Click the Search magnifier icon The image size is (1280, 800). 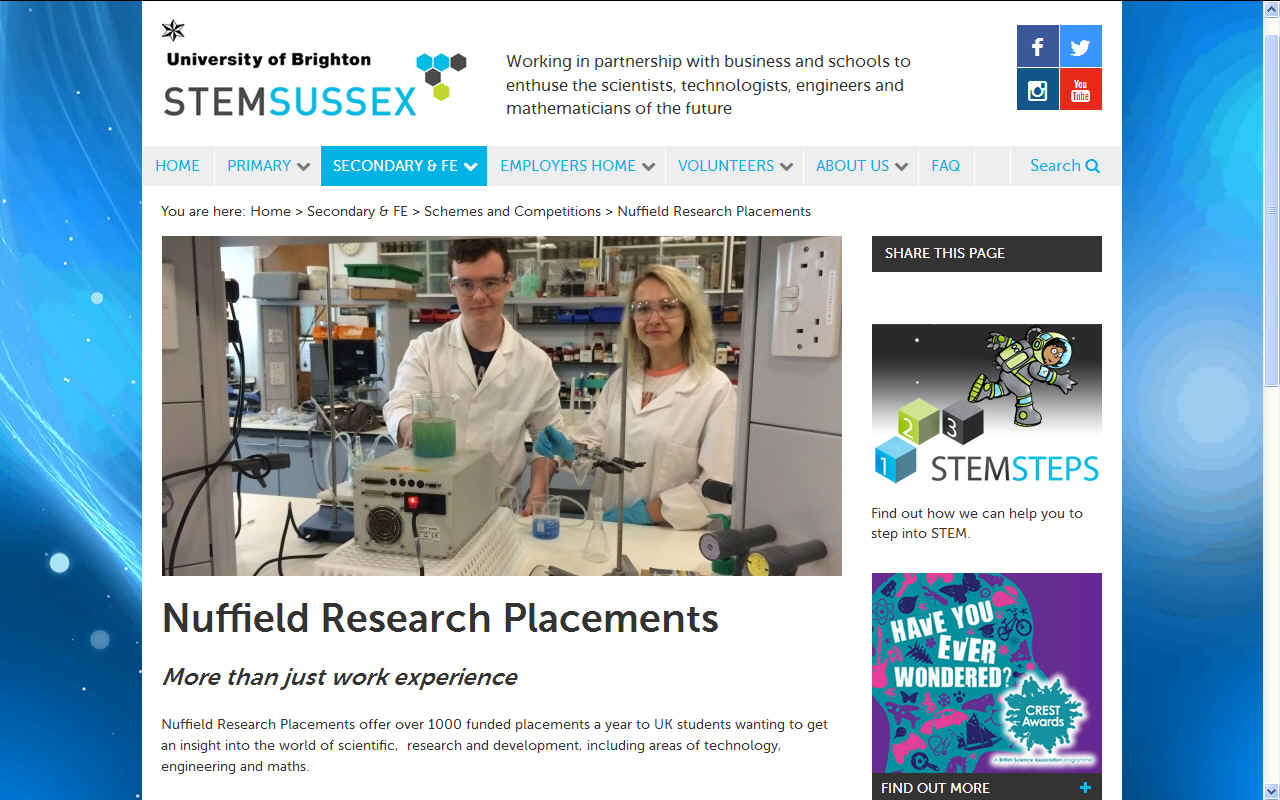coord(1092,165)
